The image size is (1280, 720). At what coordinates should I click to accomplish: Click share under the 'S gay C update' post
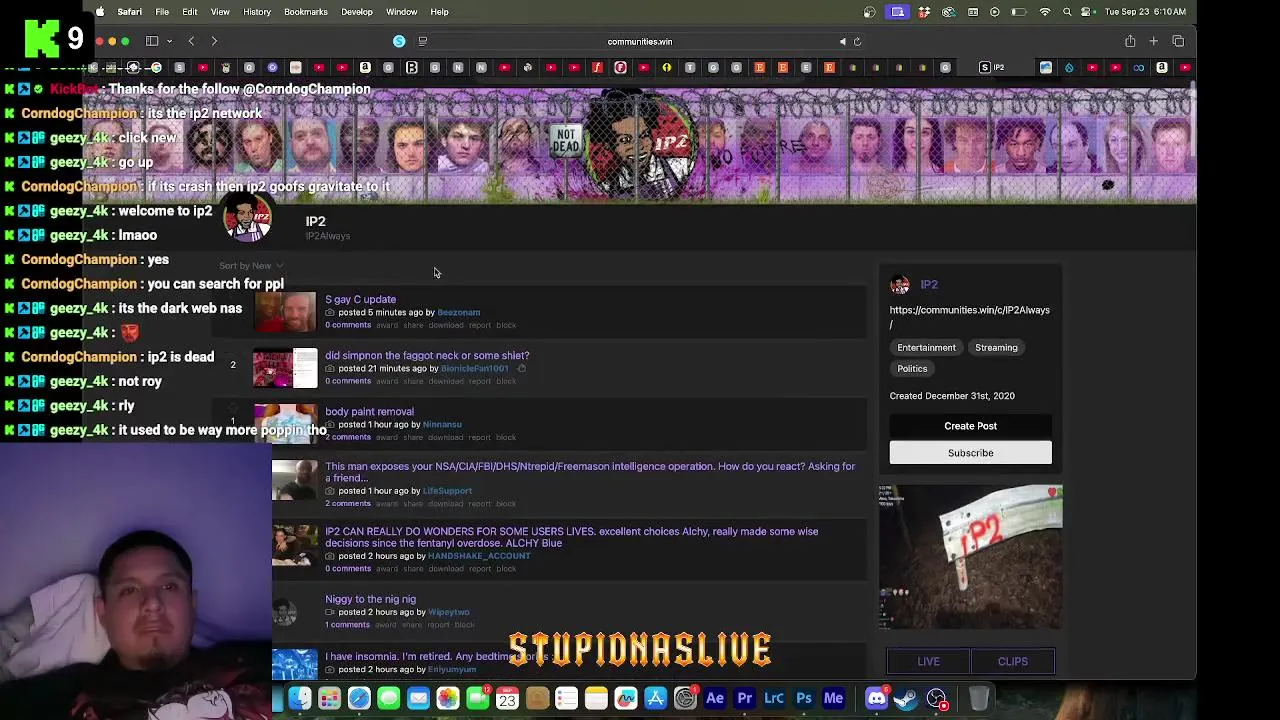[x=413, y=325]
